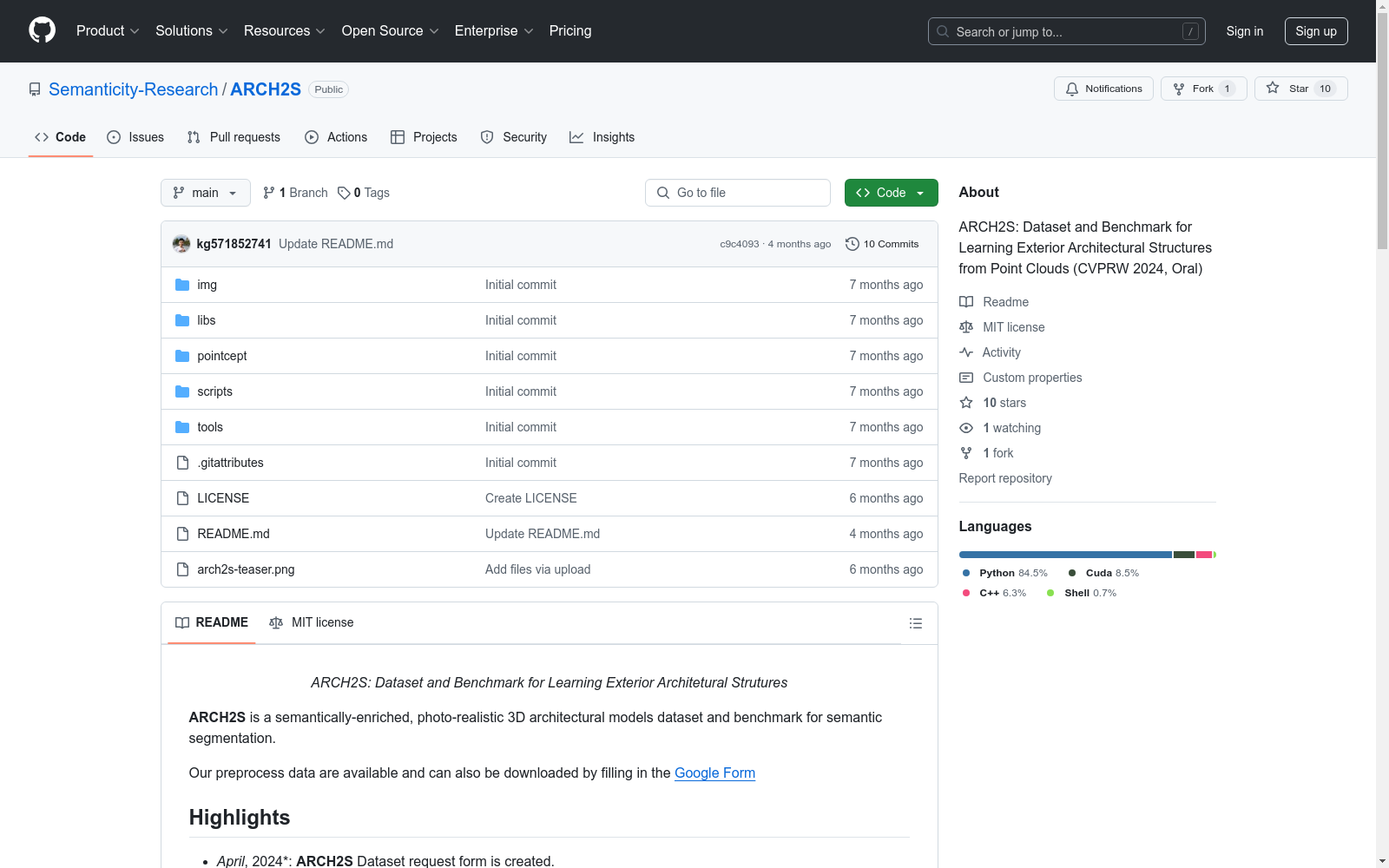
Task: Click the scale icon beside MIT license
Action: pos(966,327)
